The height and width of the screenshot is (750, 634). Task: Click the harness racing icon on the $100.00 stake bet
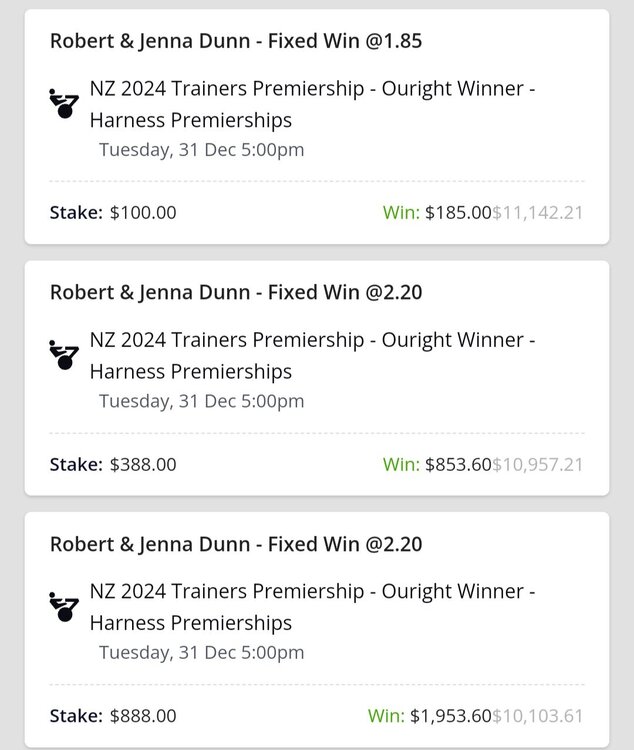62,103
